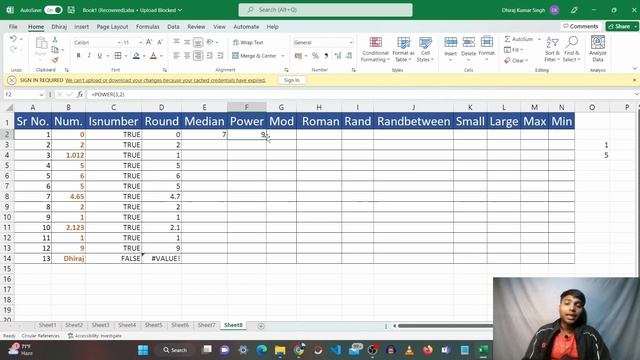Click the cached credentials warning link

(x=165, y=80)
